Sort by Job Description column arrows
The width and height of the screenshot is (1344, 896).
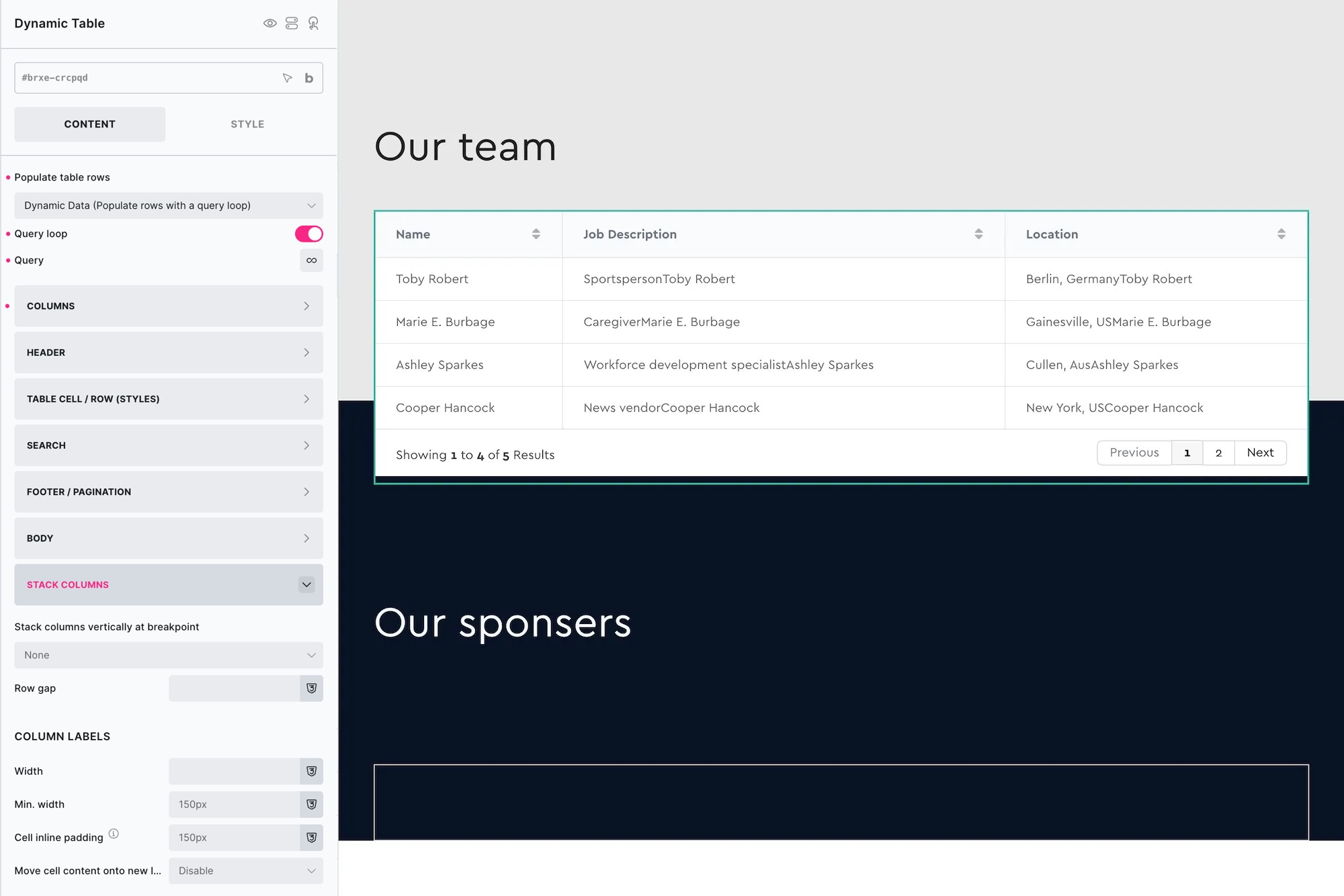(x=978, y=234)
